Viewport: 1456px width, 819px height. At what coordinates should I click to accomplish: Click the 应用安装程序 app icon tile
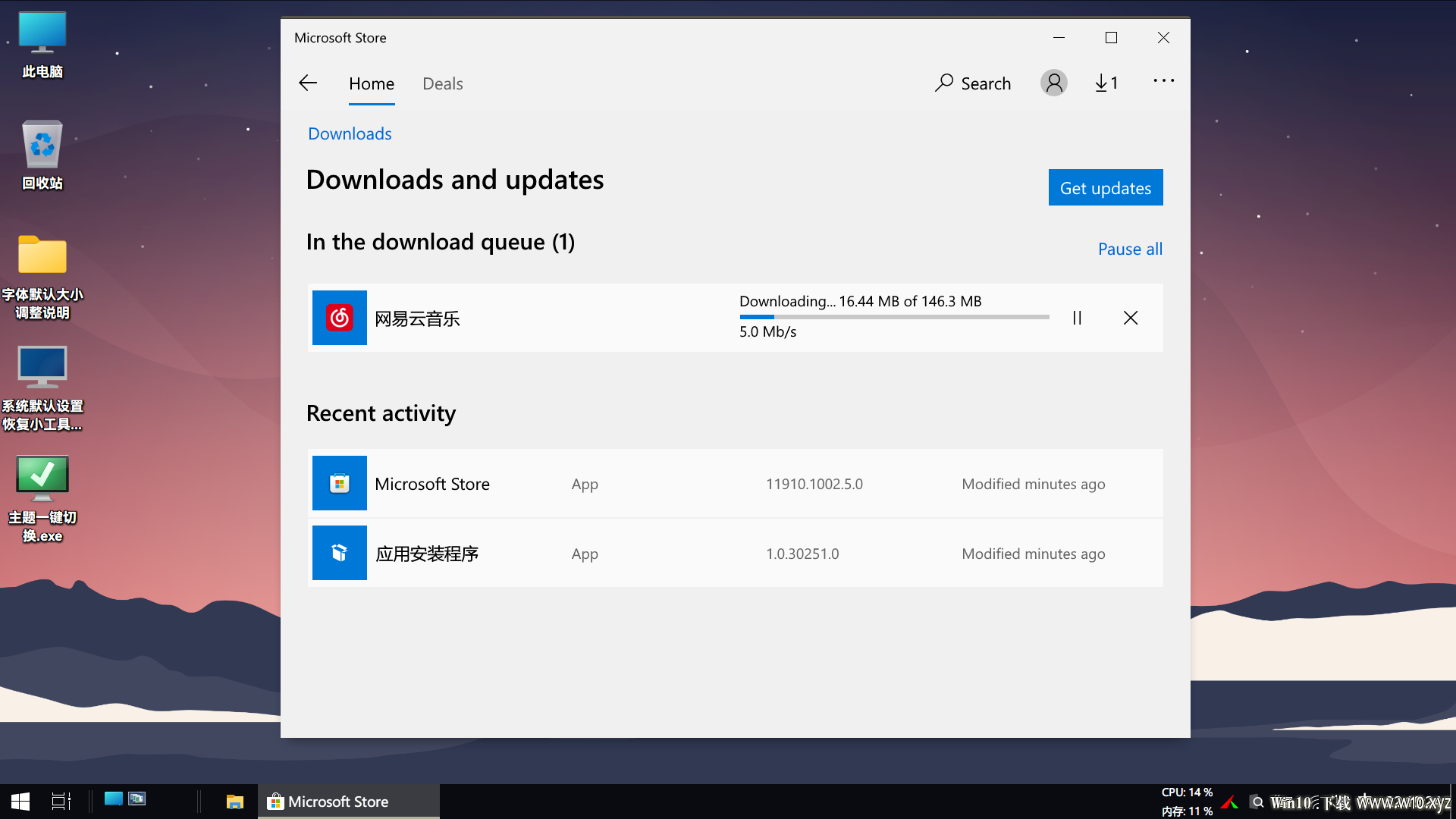click(x=340, y=553)
